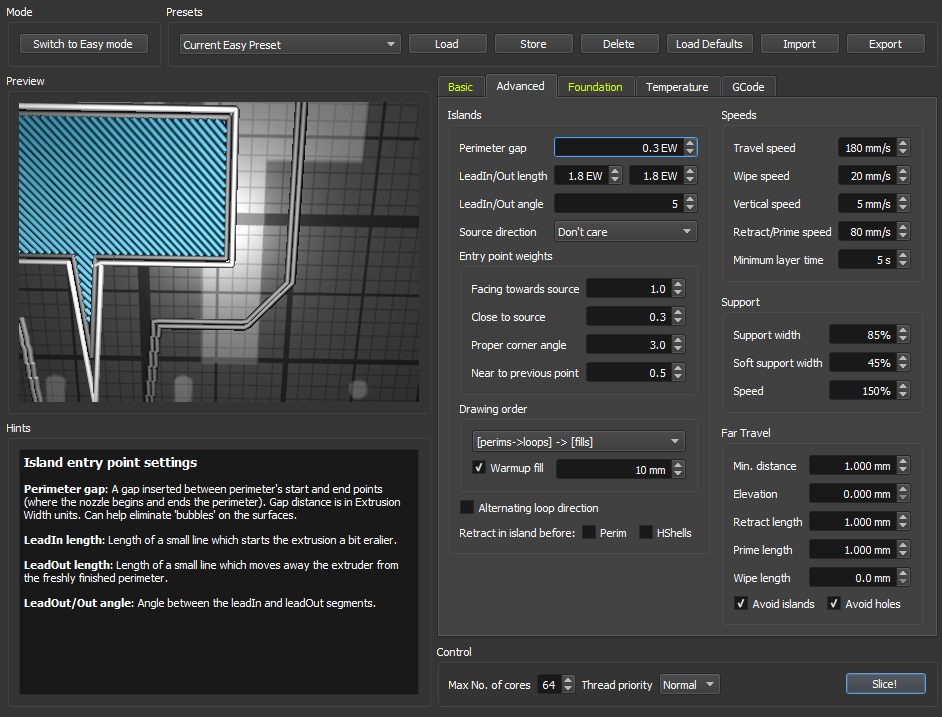Open the Source direction dropdown
This screenshot has height=717, width=942.
pos(626,232)
